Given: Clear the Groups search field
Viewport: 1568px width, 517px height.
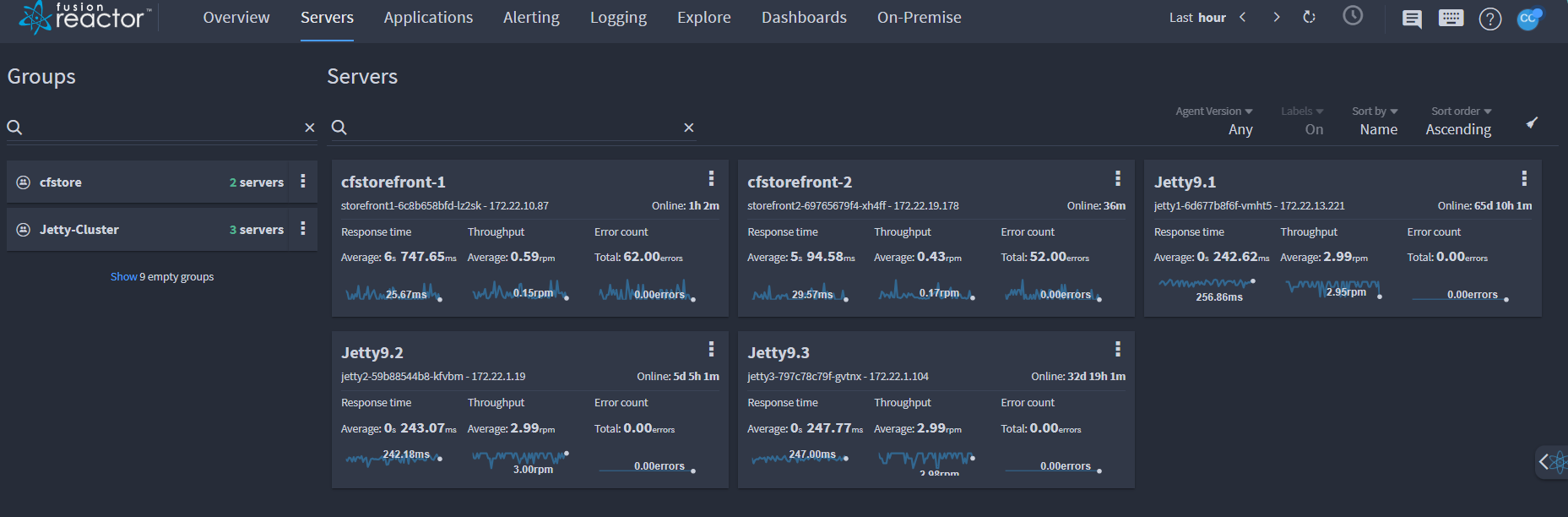Looking at the screenshot, I should (310, 128).
